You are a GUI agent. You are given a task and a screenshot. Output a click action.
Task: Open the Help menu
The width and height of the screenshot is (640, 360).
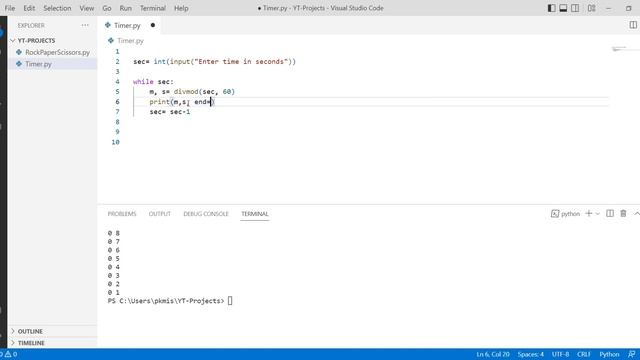point(181,8)
